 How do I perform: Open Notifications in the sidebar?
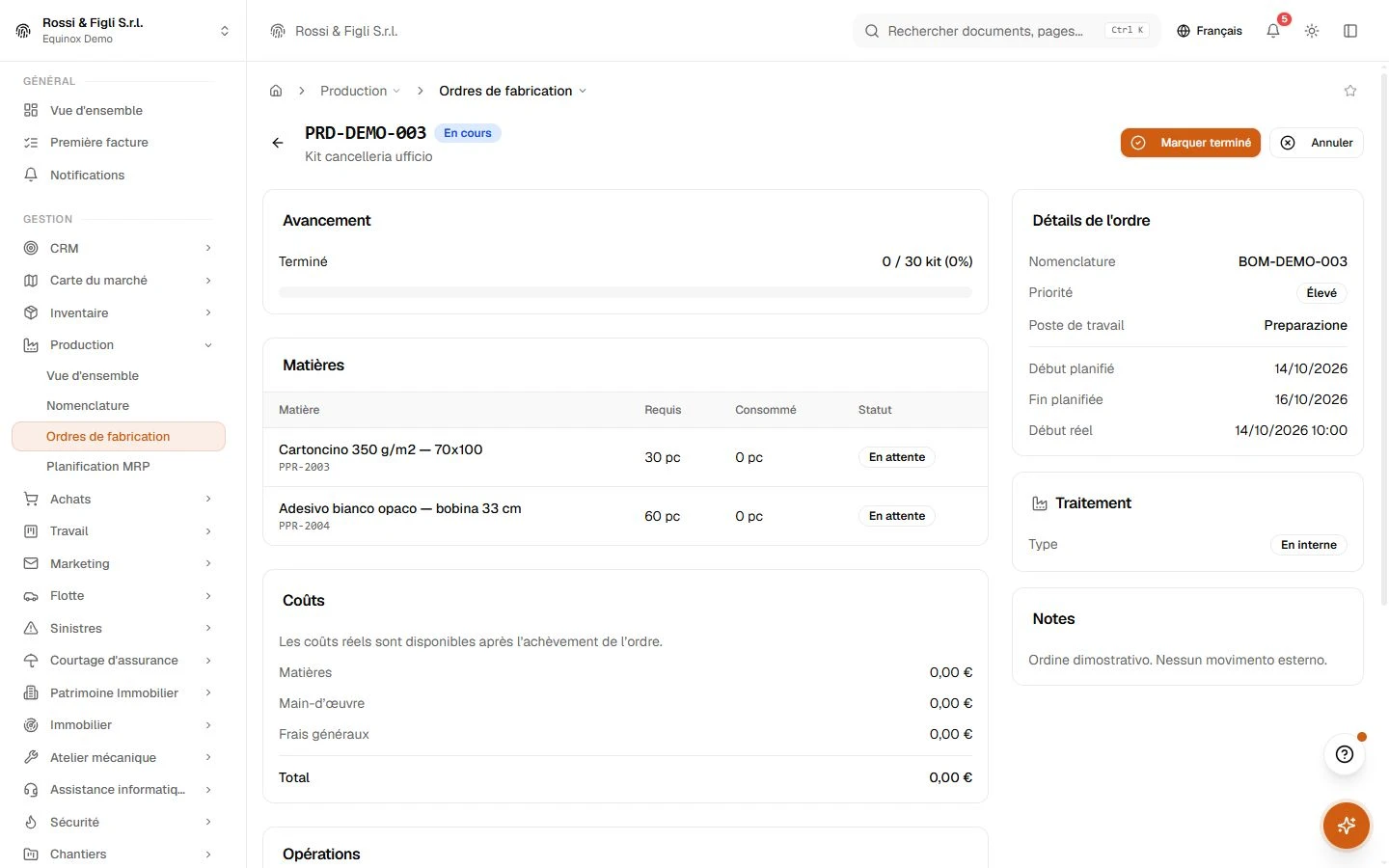[x=118, y=175]
